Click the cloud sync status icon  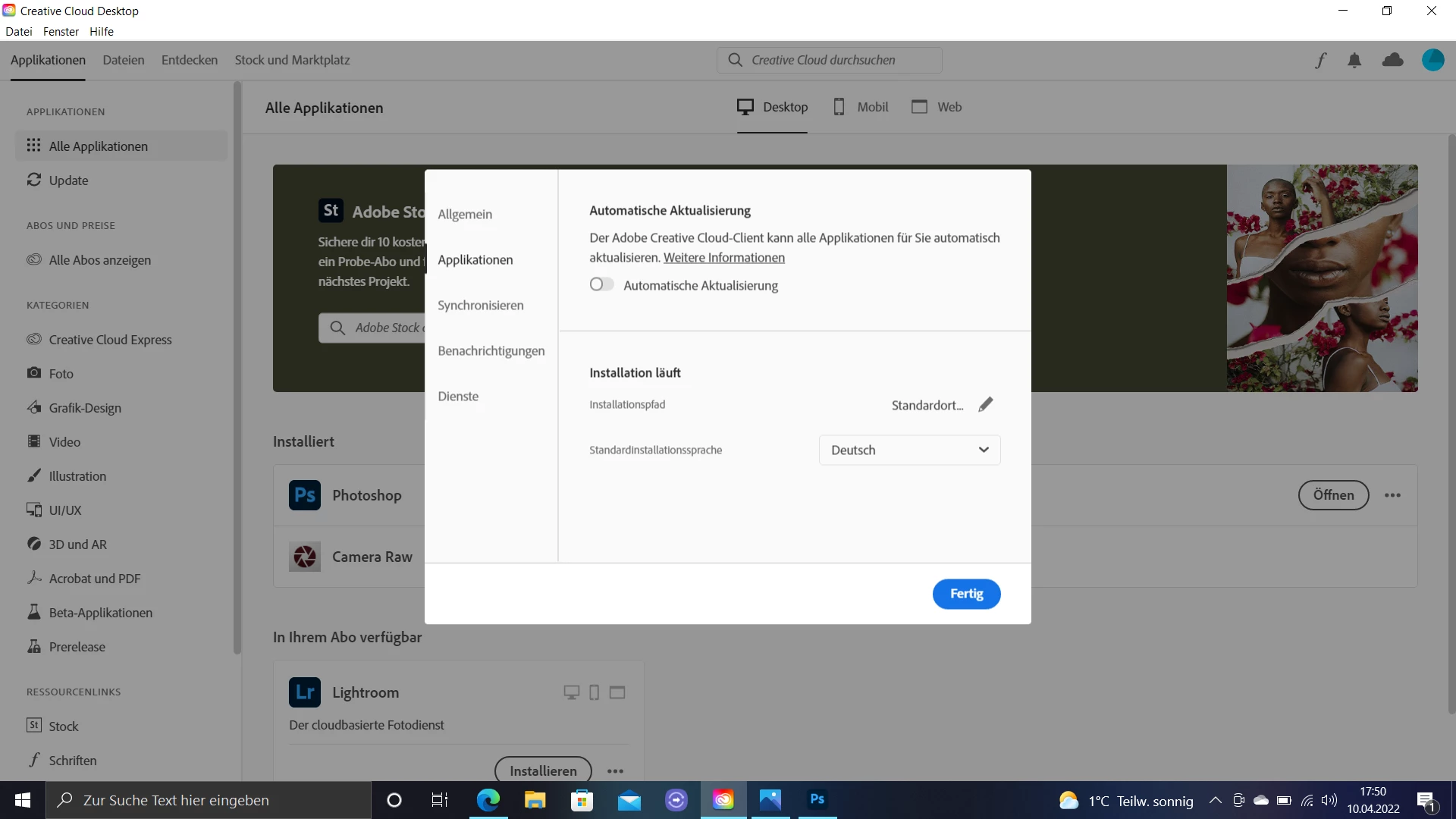point(1392,61)
